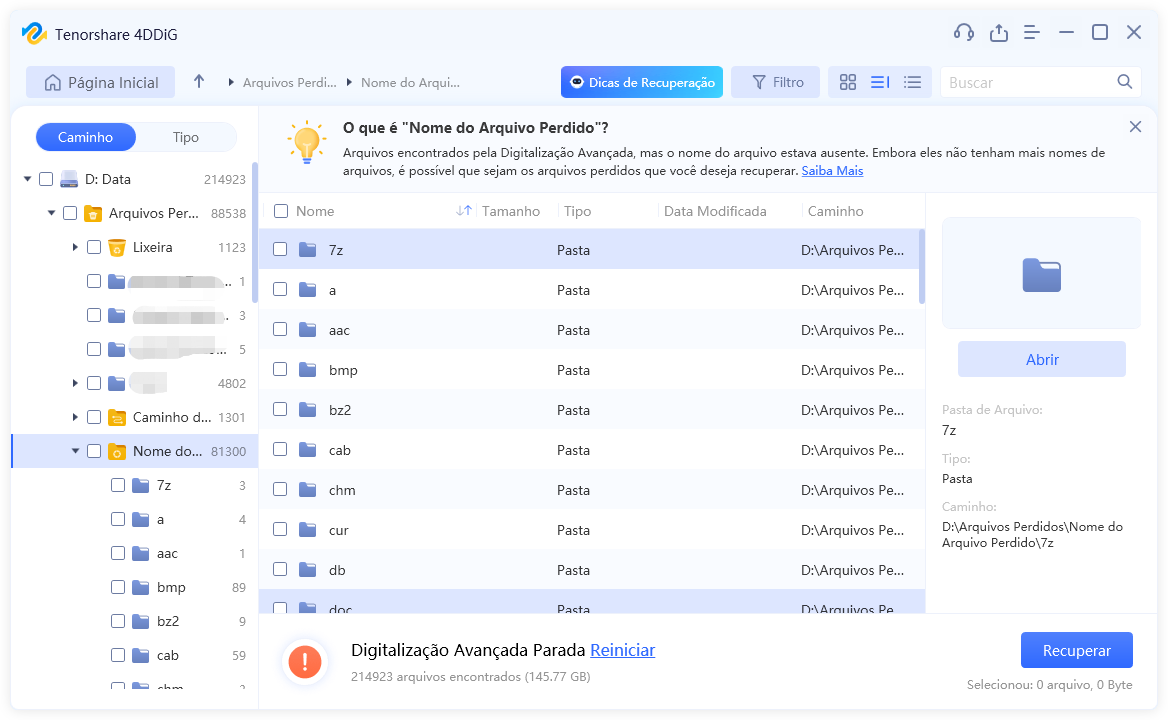Click the Recuperar button
The image size is (1168, 720).
(x=1076, y=650)
